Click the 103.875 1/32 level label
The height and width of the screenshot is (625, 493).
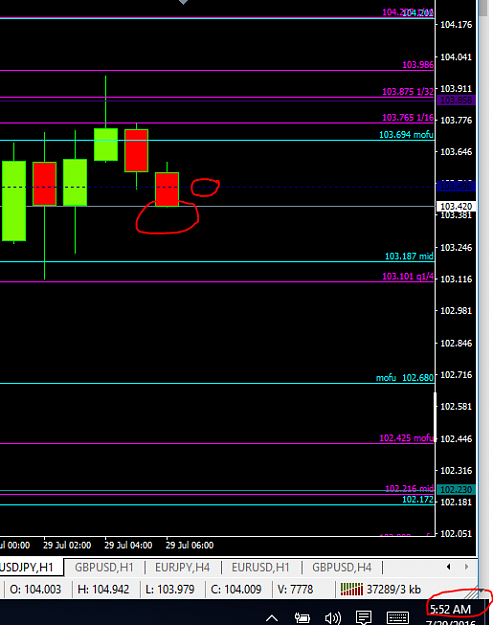click(x=408, y=92)
